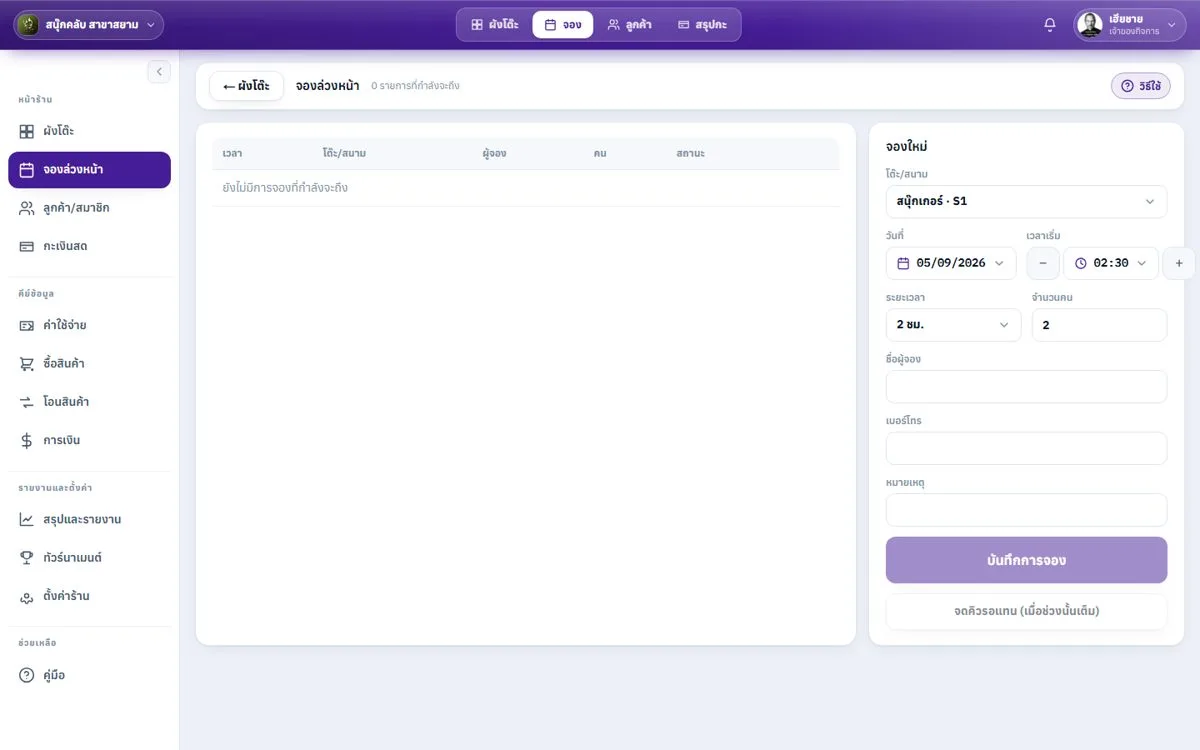Open ค่าใช้จ่าย in the sidebar
This screenshot has width=1200, height=750.
[89, 325]
